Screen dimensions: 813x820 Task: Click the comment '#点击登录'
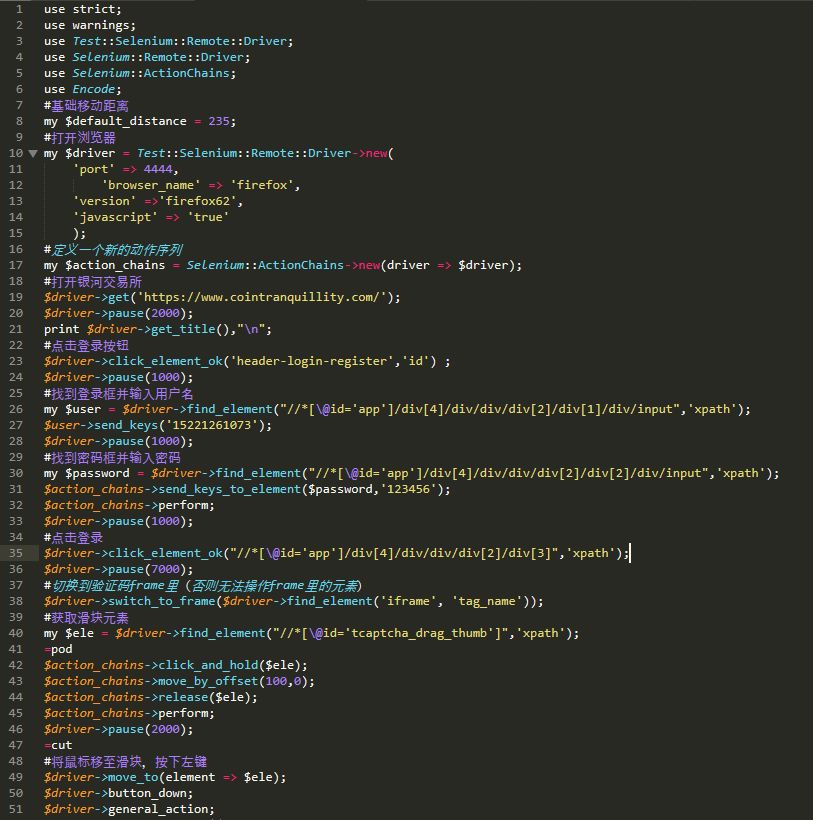point(73,538)
